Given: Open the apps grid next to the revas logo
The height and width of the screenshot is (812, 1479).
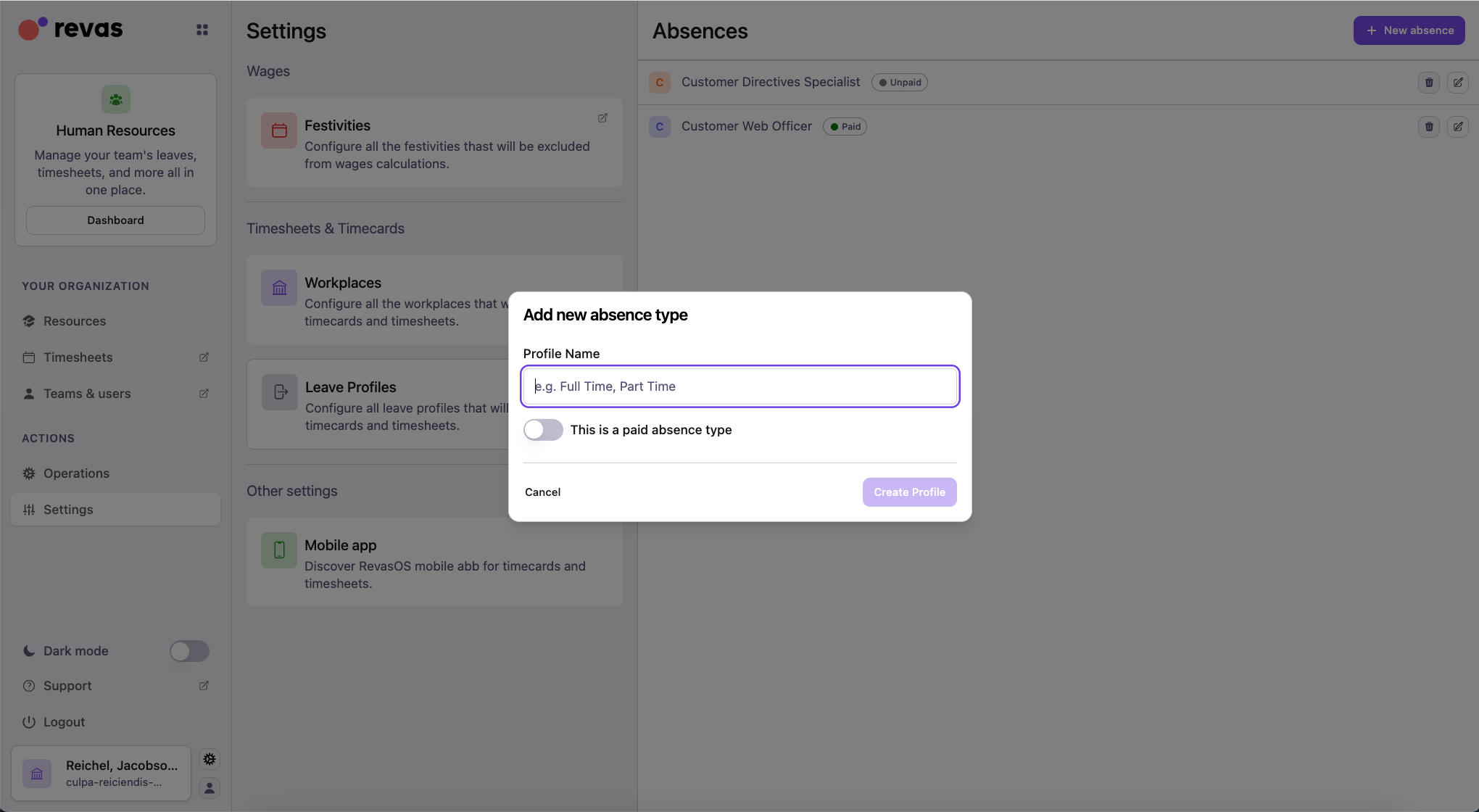Looking at the screenshot, I should click(x=202, y=30).
